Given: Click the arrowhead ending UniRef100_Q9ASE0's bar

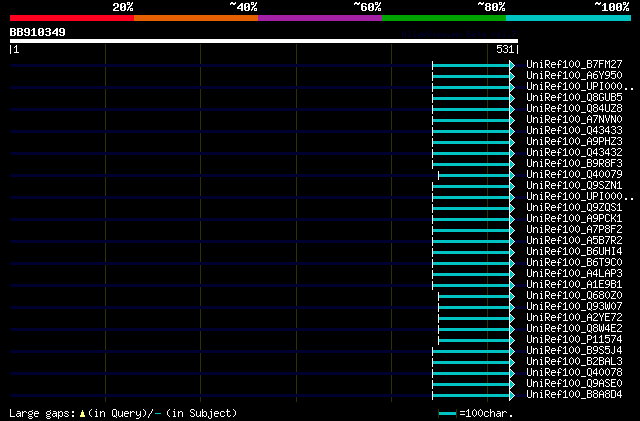Looking at the screenshot, I should pos(512,385).
